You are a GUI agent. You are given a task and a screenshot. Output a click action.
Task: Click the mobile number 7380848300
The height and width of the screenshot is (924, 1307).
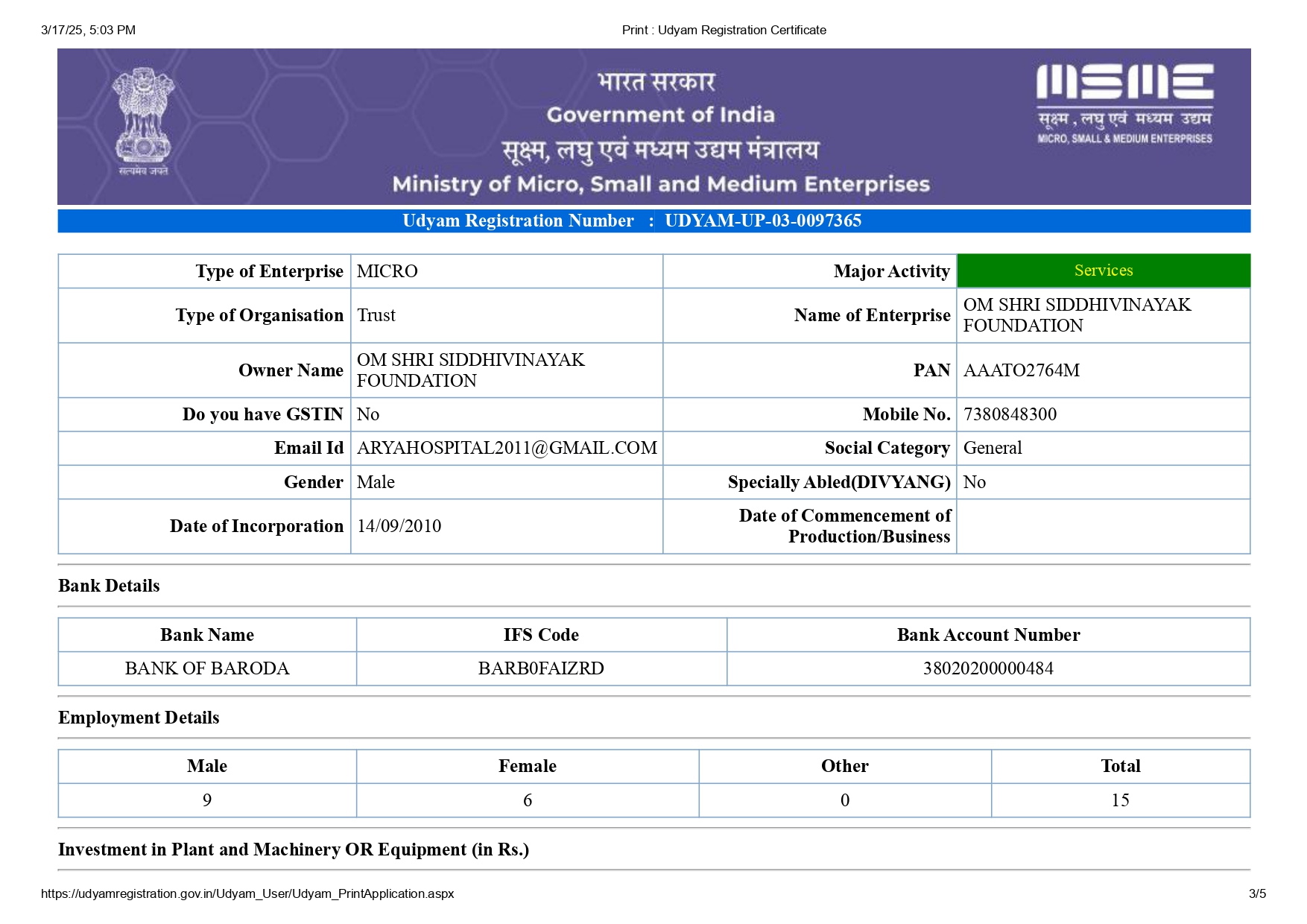click(1010, 414)
